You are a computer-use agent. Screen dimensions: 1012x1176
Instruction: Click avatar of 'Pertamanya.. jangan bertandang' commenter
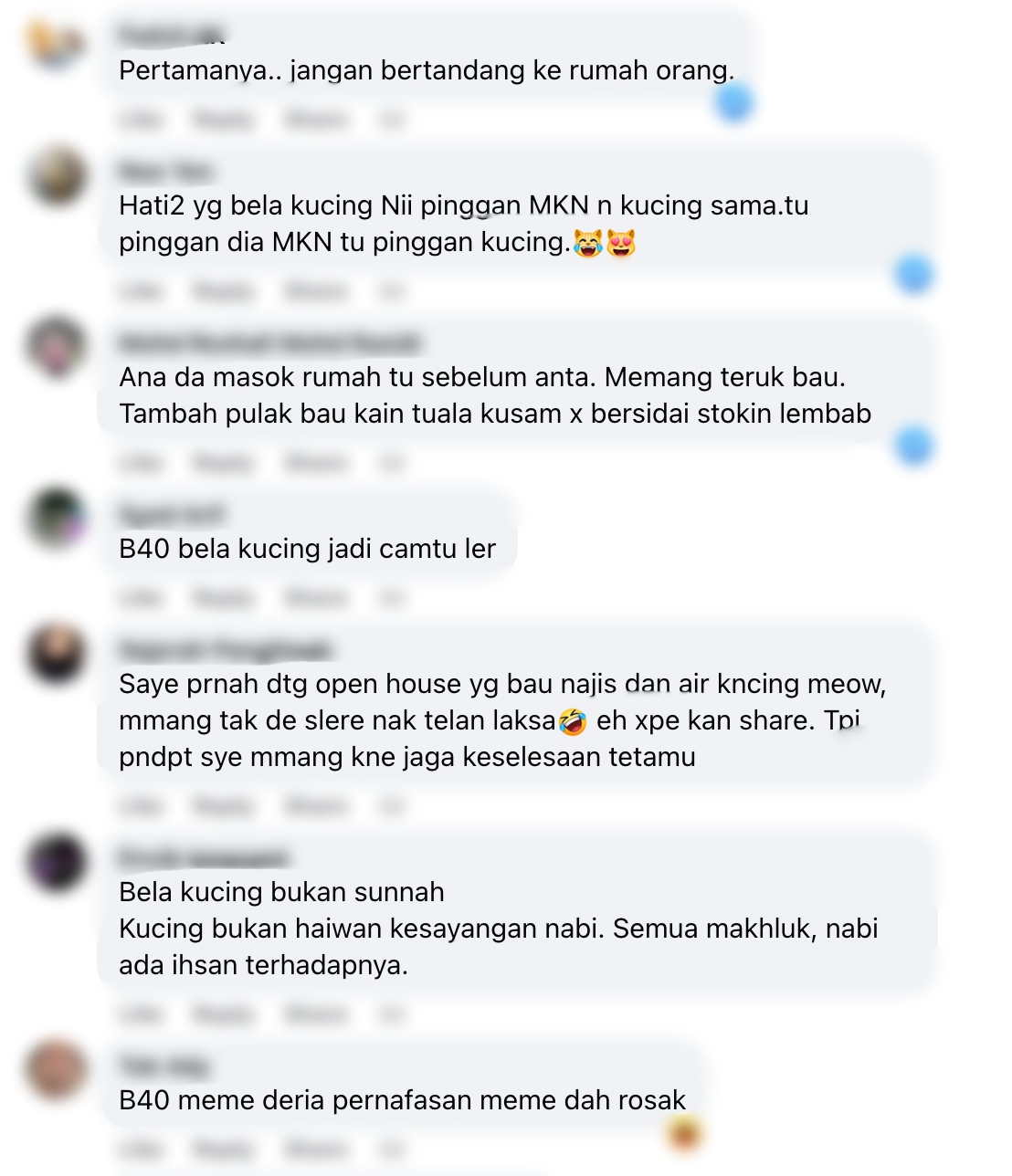pos(57,44)
